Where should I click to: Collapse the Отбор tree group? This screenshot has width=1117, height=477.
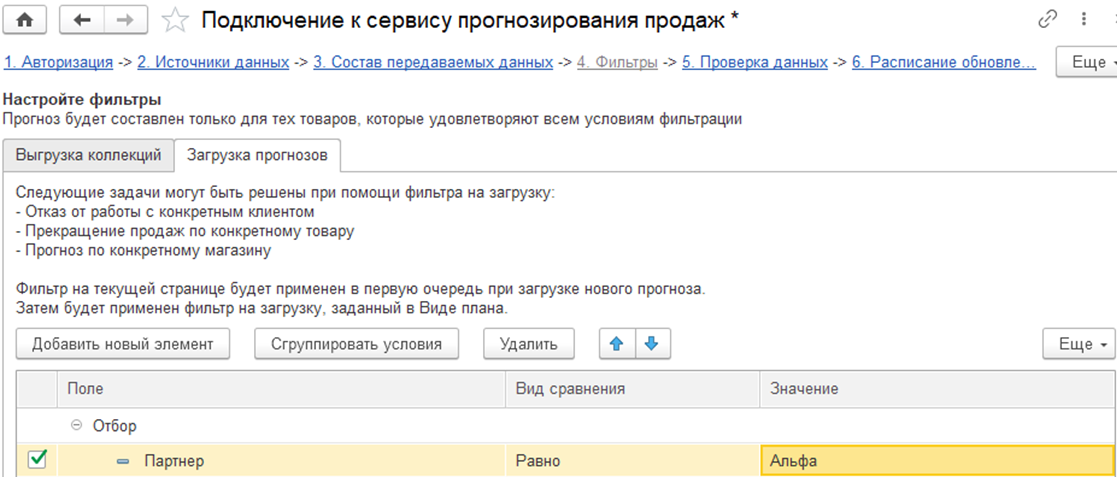[x=77, y=426]
